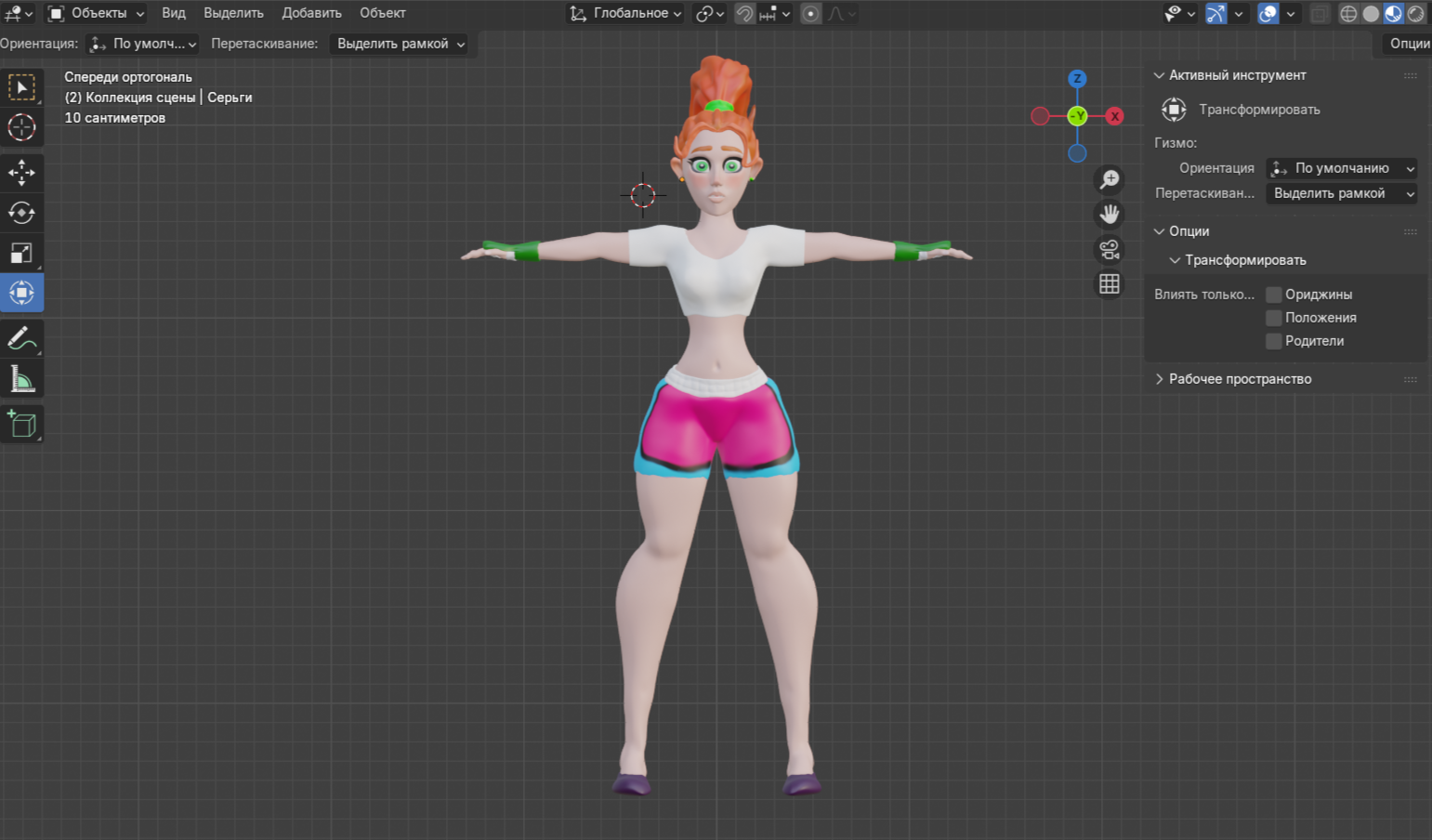Select the Scale tool
This screenshot has width=1432, height=840.
tap(21, 253)
